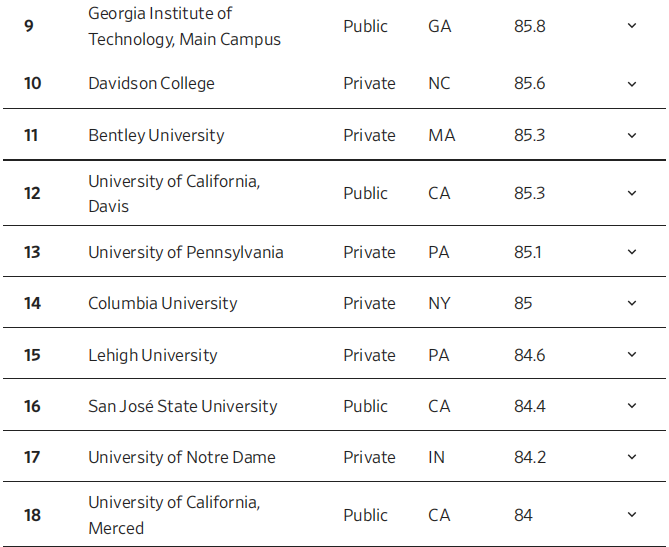Click the 85.8 score value

(x=530, y=26)
